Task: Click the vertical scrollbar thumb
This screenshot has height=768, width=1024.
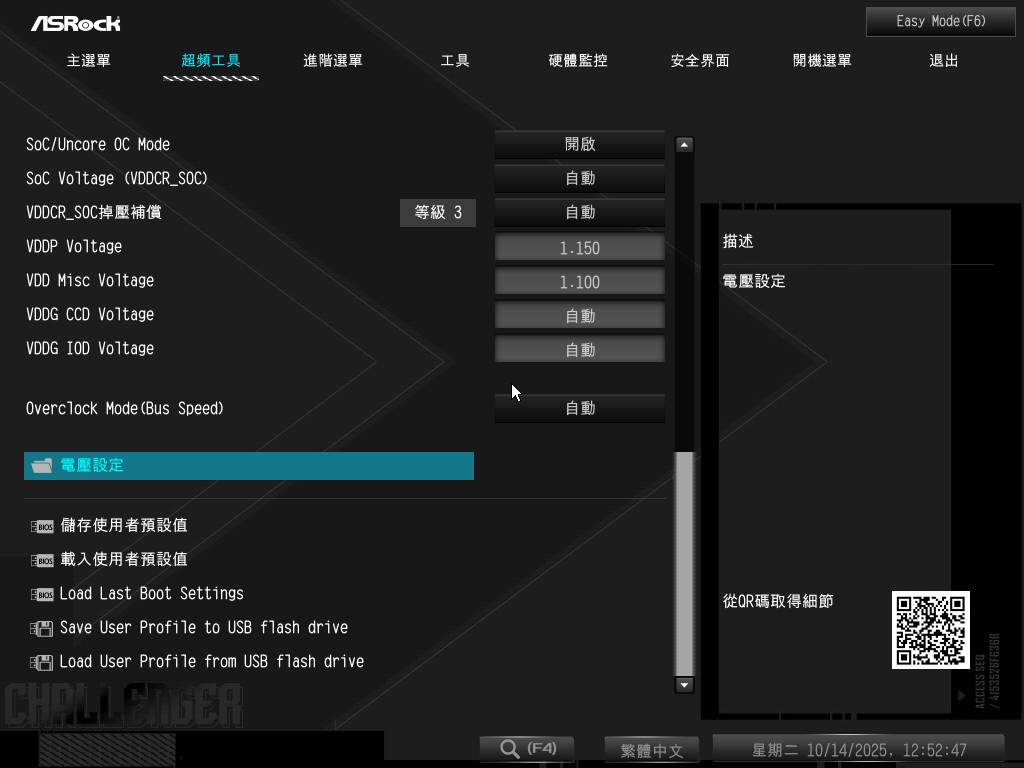Action: point(684,563)
